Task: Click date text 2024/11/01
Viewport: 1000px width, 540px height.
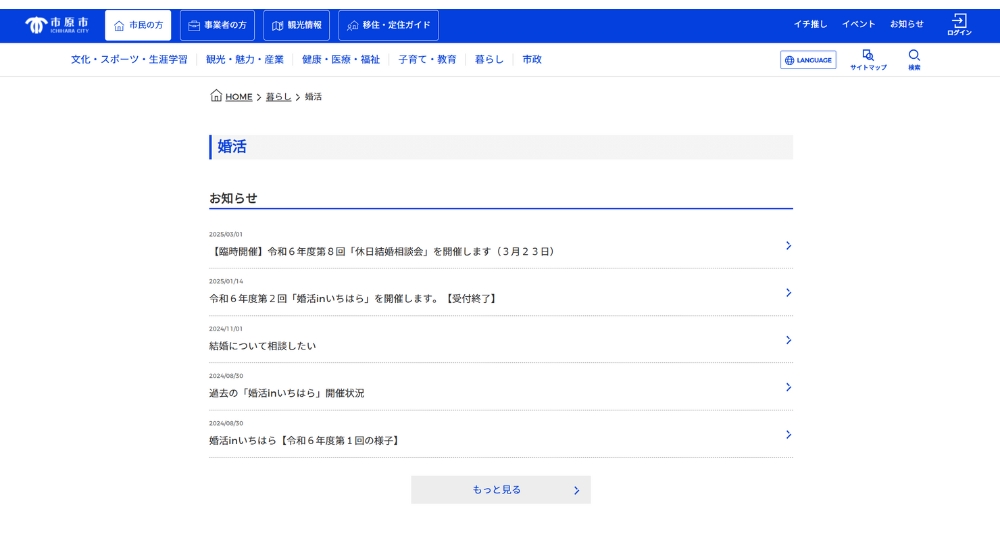Action: [226, 329]
